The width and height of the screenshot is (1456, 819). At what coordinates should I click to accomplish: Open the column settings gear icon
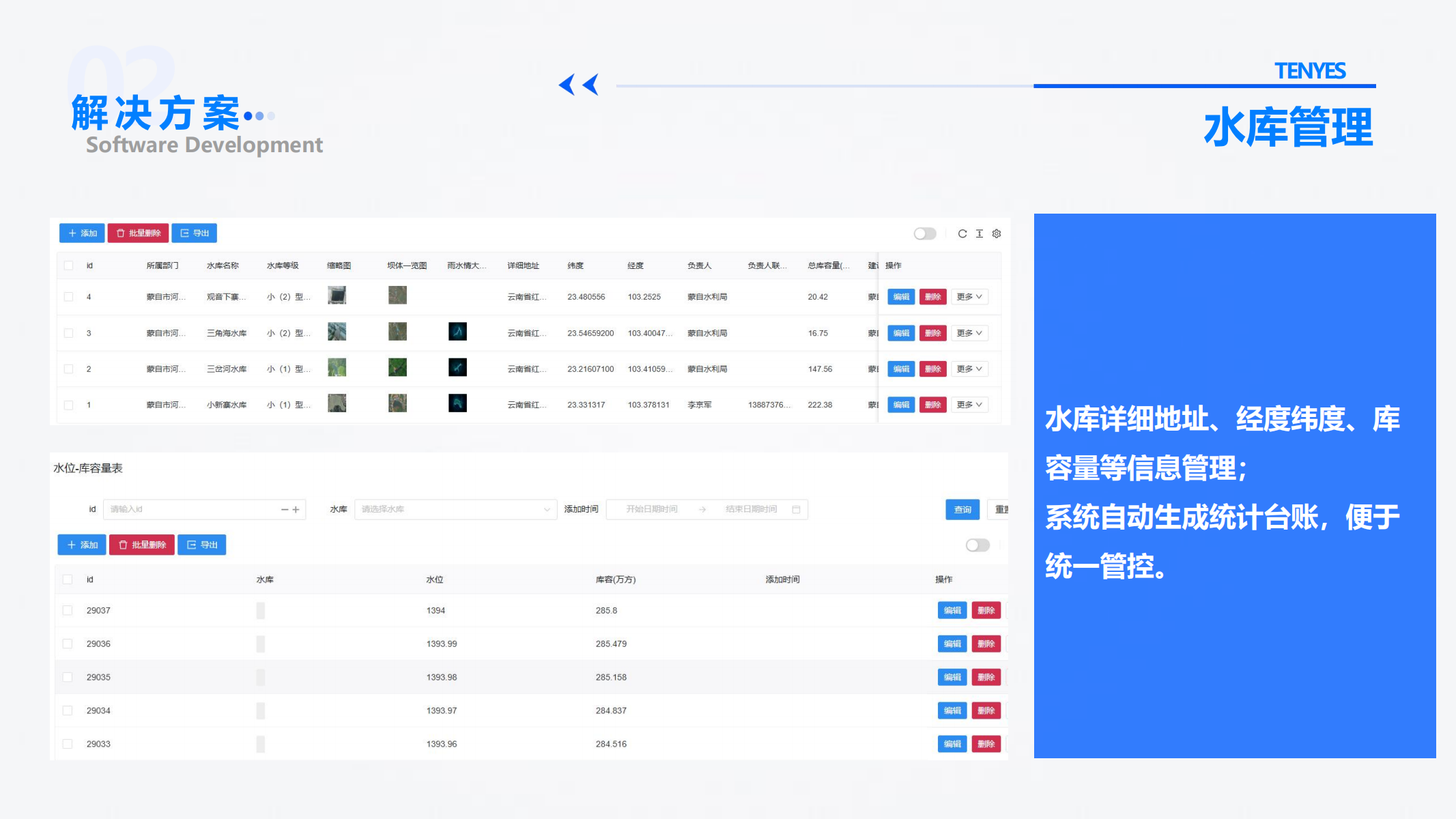997,233
